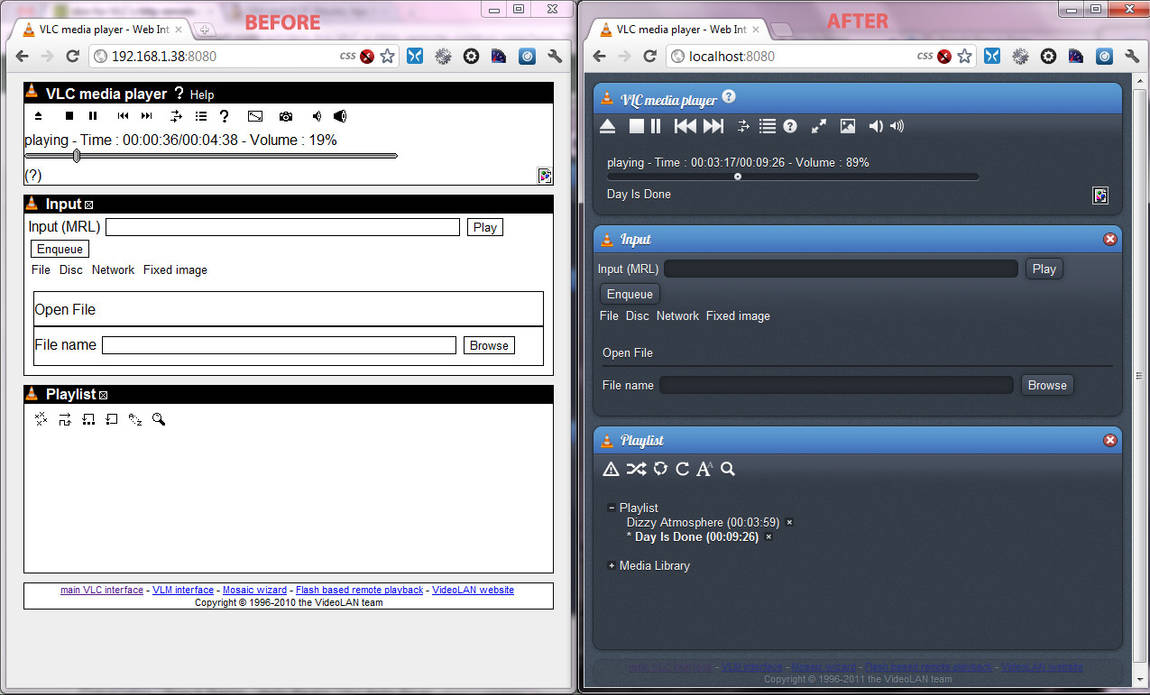This screenshot has width=1150, height=695.
Task: Lower the volume in the AFTER window
Action: (876, 126)
